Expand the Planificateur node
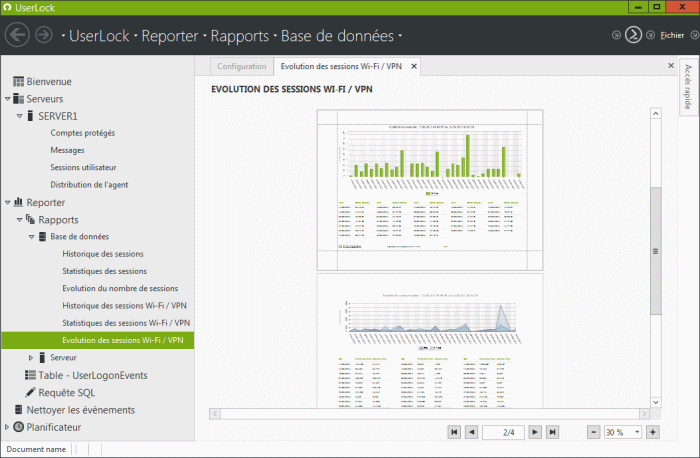700x458 pixels. point(7,427)
